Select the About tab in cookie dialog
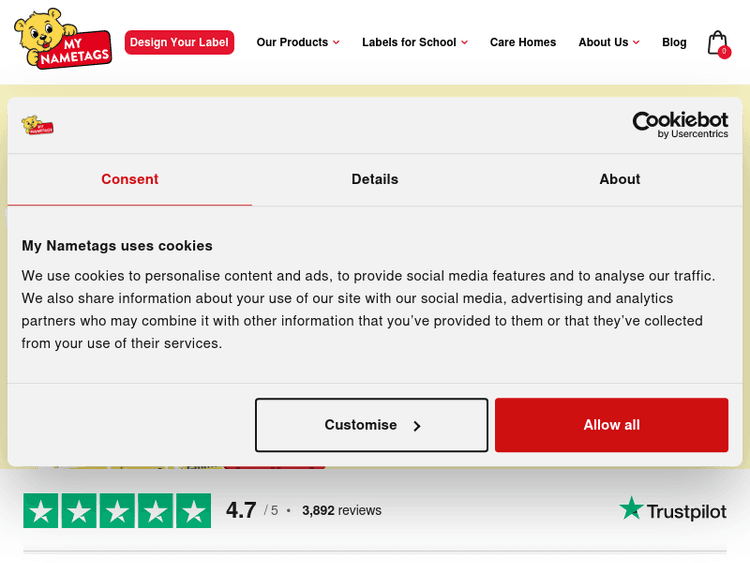 tap(619, 179)
